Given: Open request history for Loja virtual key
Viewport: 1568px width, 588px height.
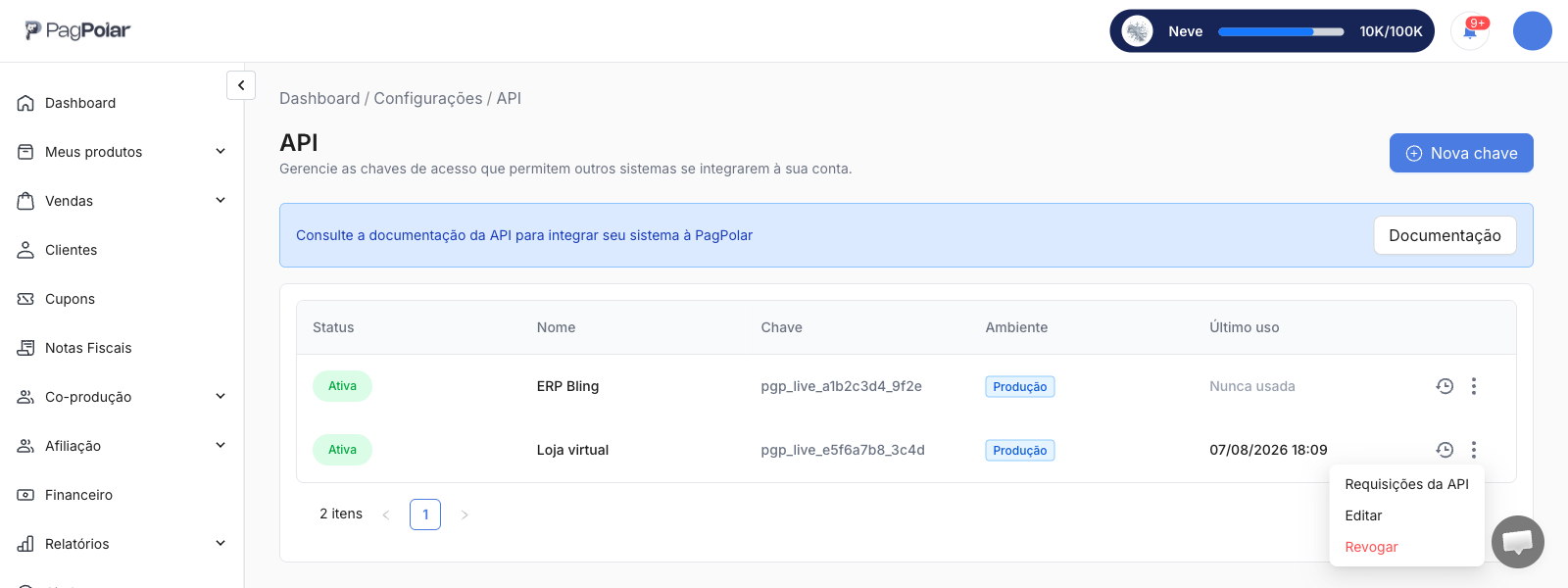Looking at the screenshot, I should click(1445, 450).
